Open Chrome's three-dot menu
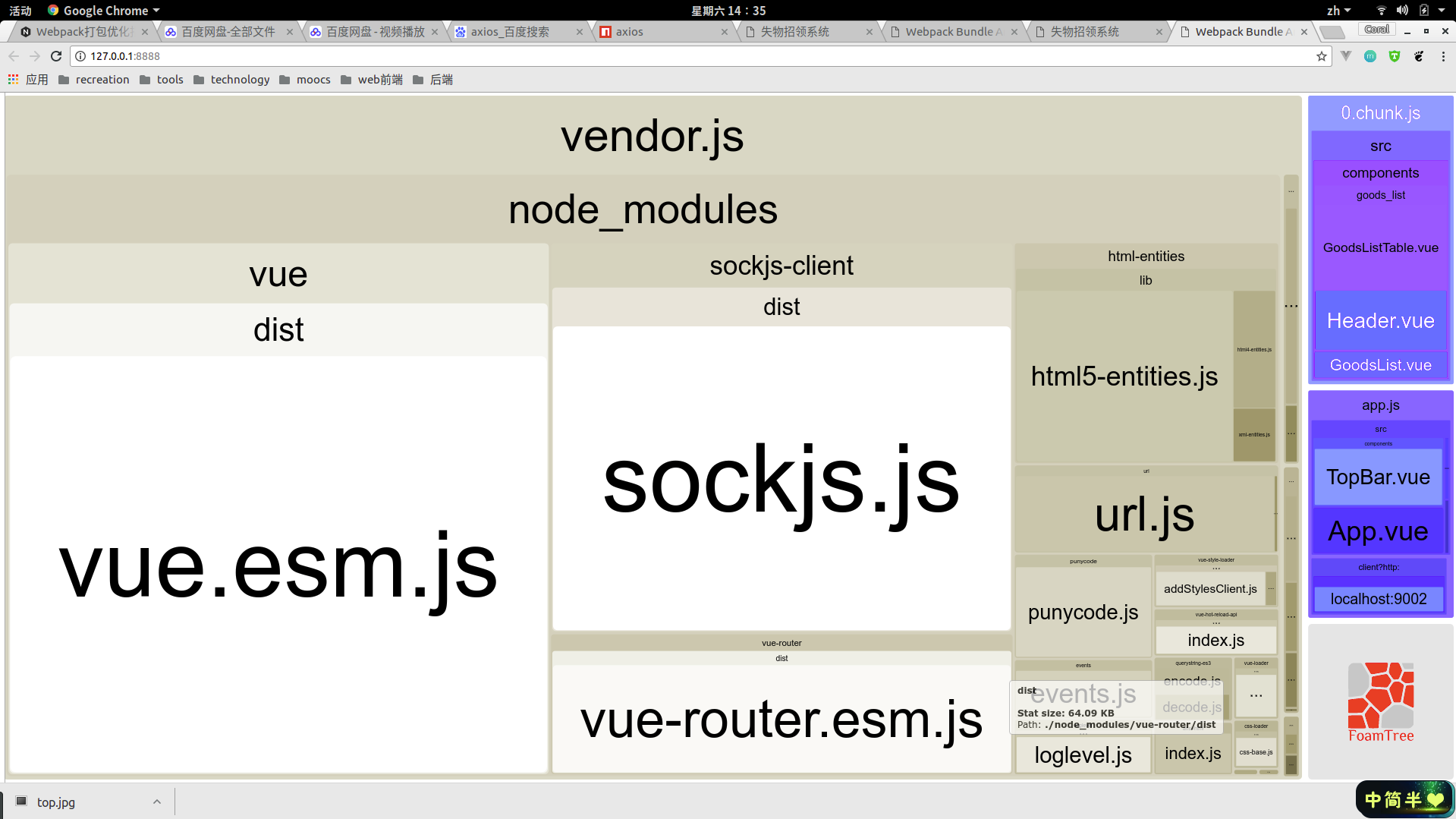The image size is (1456, 819). [1443, 56]
